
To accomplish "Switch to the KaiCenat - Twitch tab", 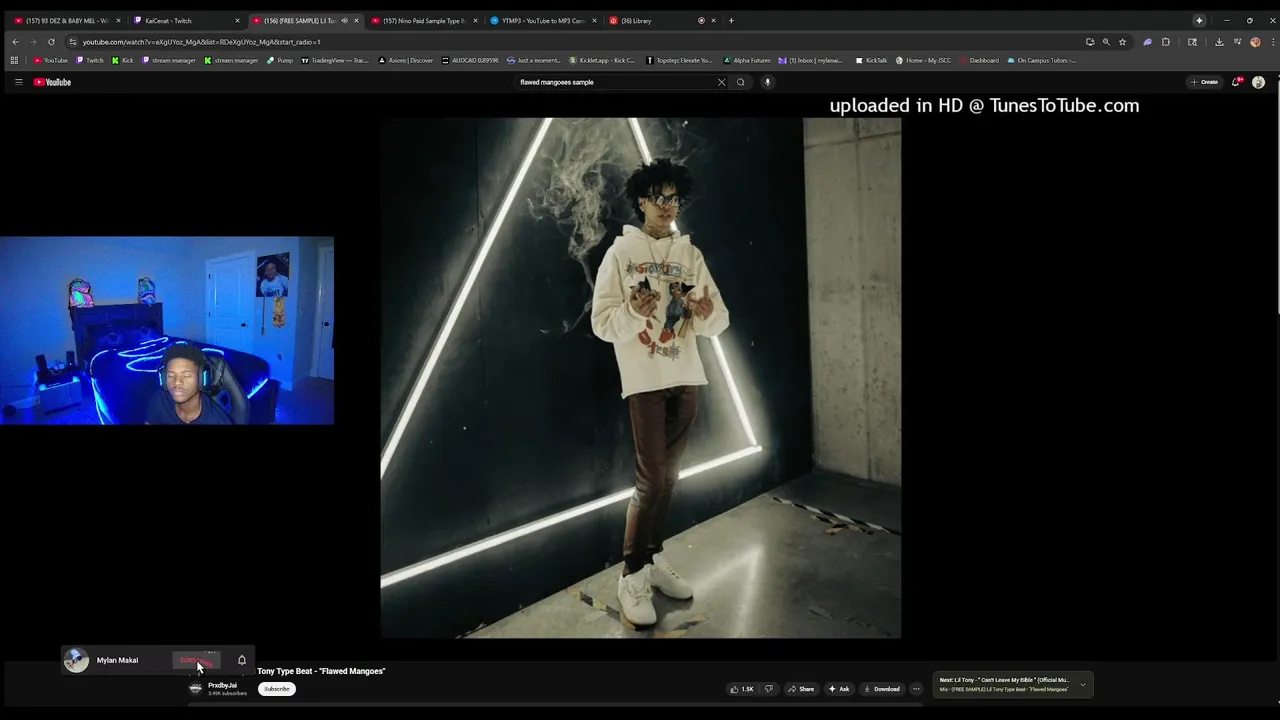I will (x=186, y=20).
